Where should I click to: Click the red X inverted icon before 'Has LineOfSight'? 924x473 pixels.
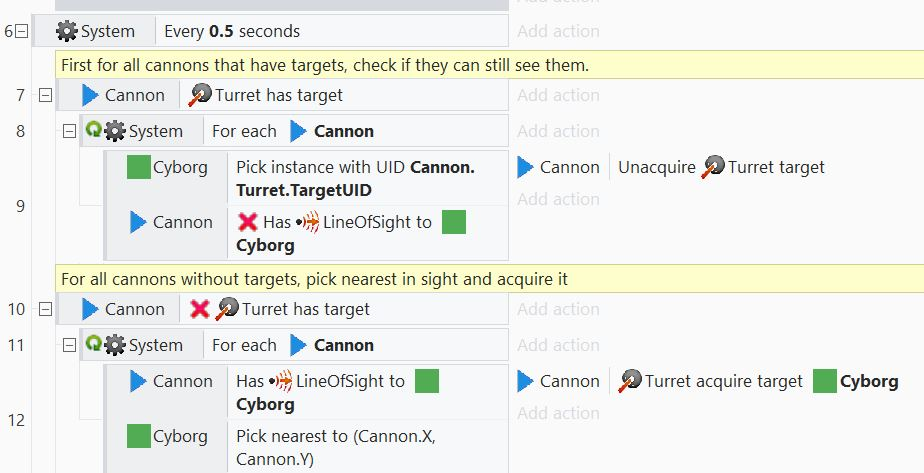(248, 222)
